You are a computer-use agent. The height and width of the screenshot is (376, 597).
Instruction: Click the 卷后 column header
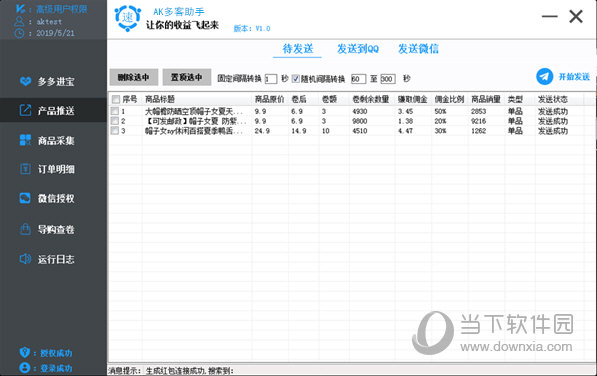(x=299, y=99)
